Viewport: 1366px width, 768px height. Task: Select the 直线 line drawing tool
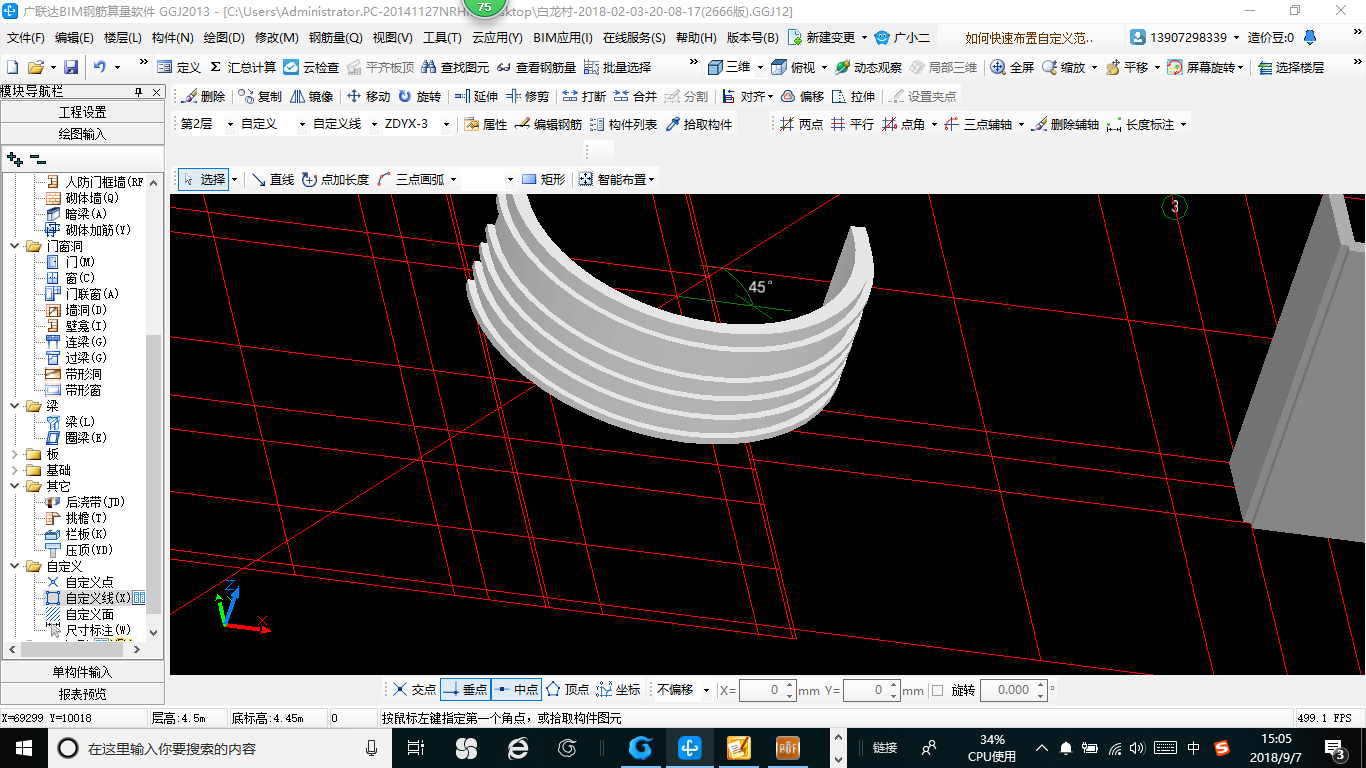click(x=273, y=180)
